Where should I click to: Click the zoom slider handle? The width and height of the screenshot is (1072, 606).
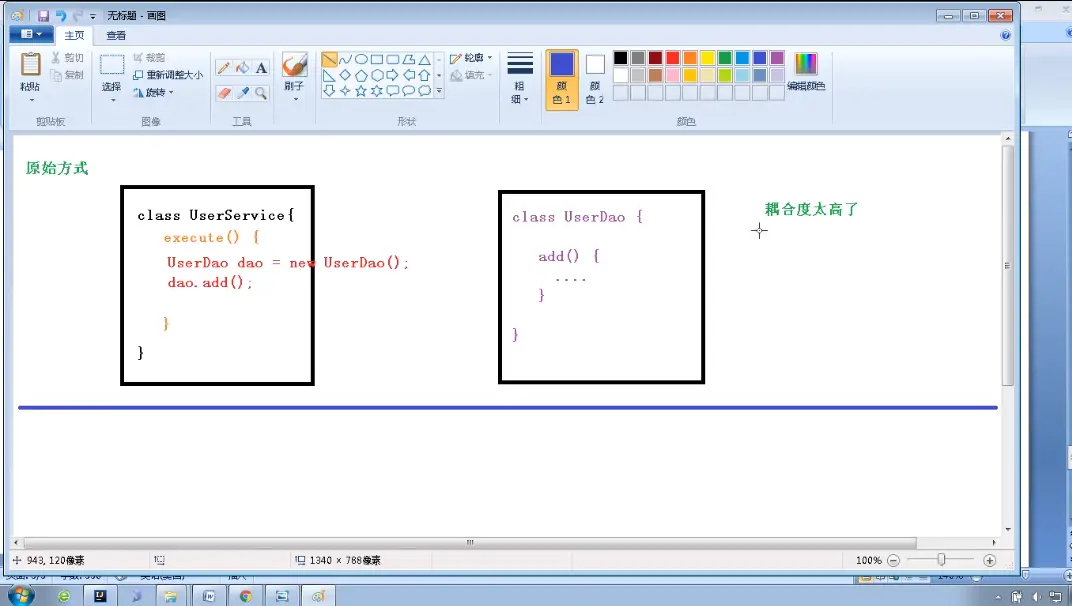pyautogui.click(x=941, y=559)
